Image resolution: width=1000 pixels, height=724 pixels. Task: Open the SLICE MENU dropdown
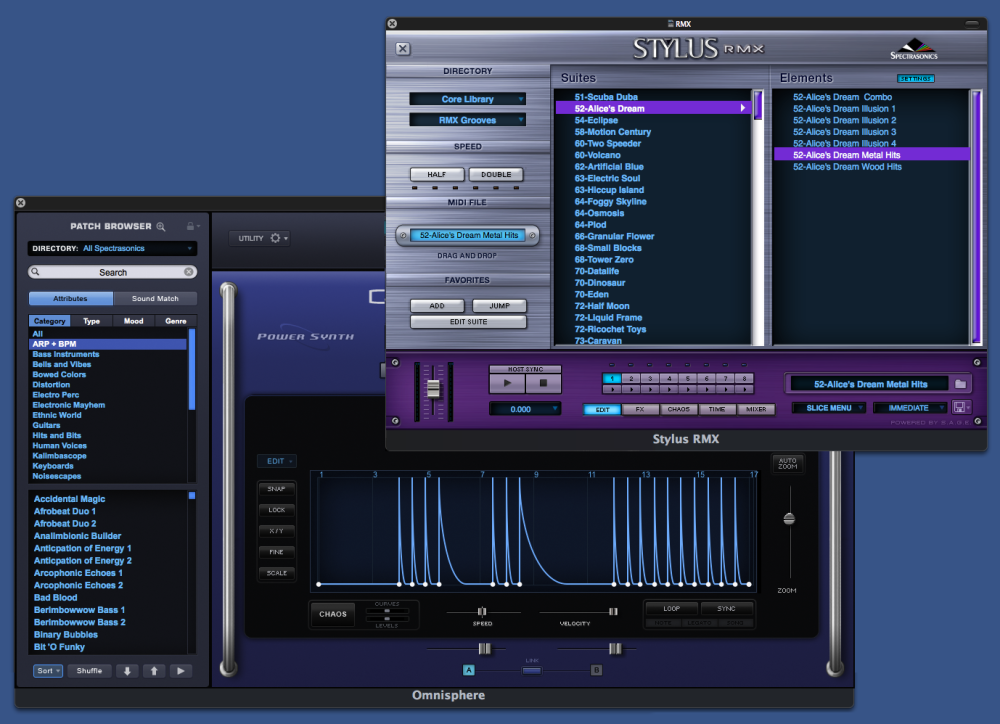(x=828, y=408)
